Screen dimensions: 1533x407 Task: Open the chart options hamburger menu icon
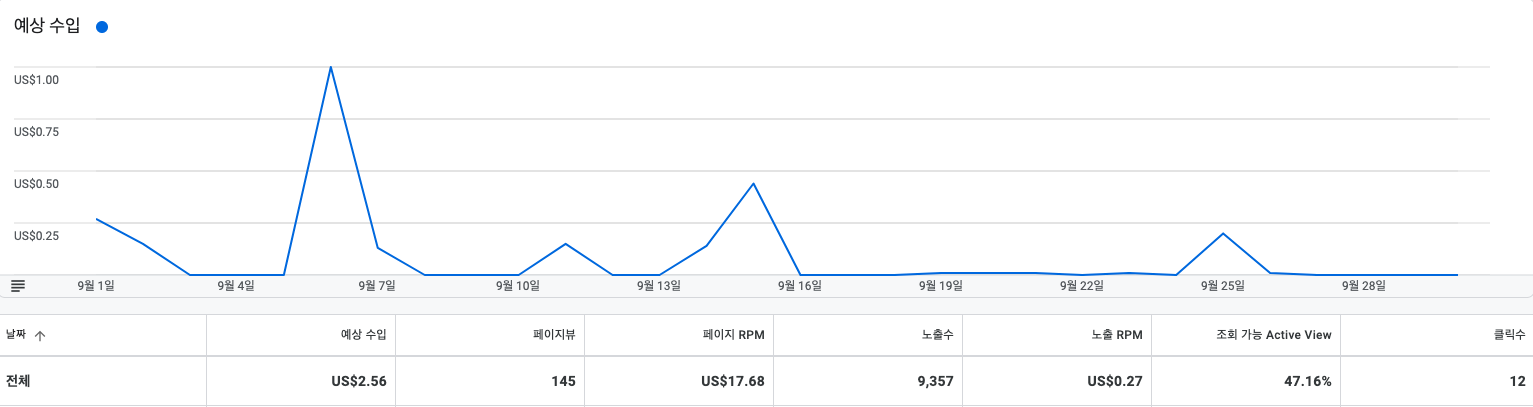click(18, 285)
